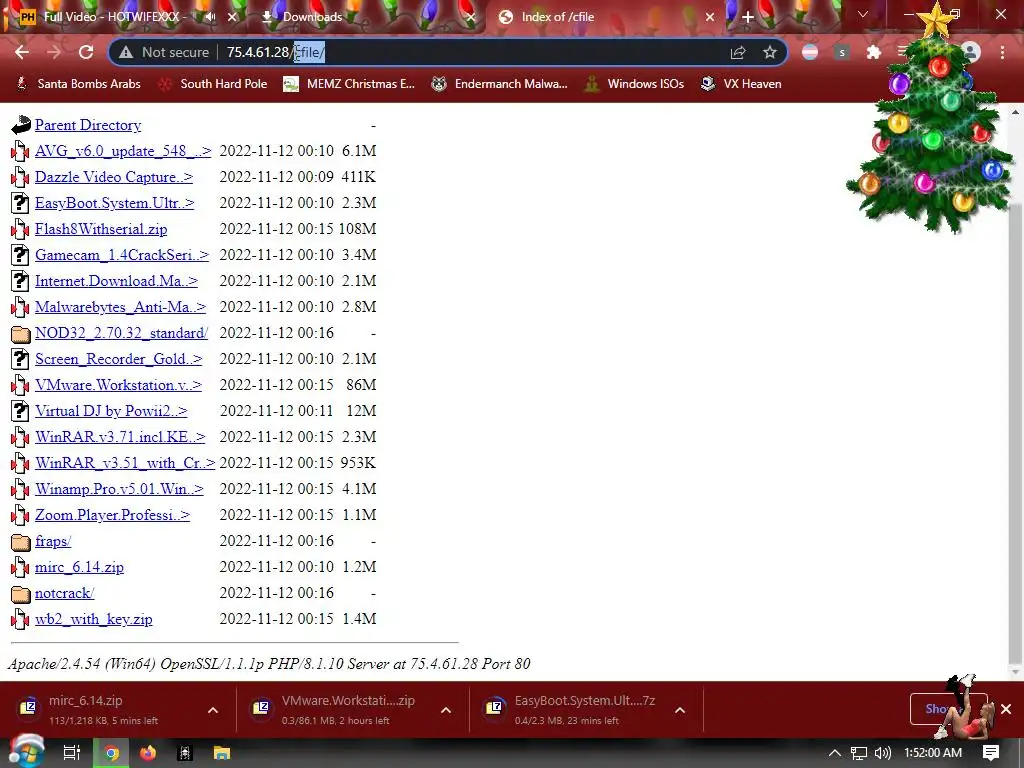This screenshot has height=768, width=1024.
Task: Expand options for VMware.Workstati download
Action: pyautogui.click(x=446, y=710)
